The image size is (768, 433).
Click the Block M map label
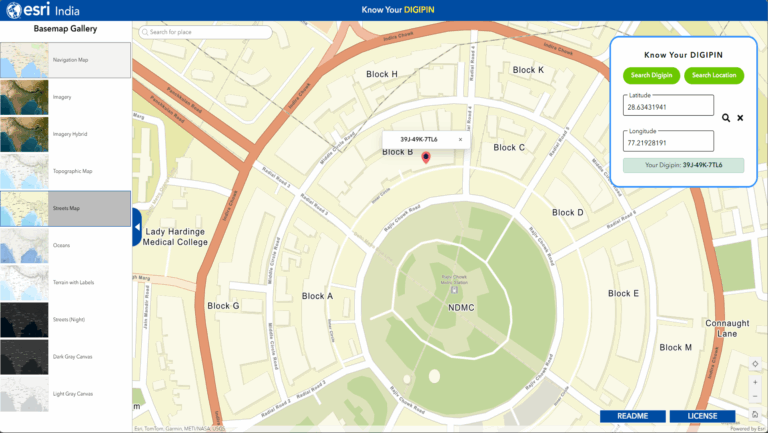[675, 347]
